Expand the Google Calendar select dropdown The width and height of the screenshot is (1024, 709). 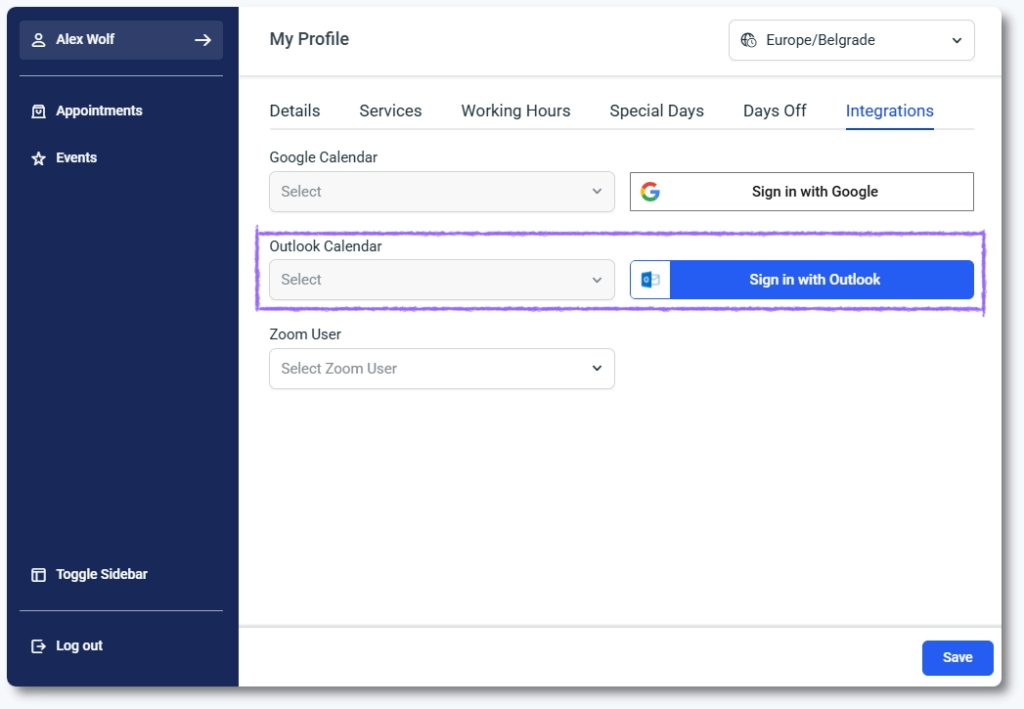click(x=441, y=192)
